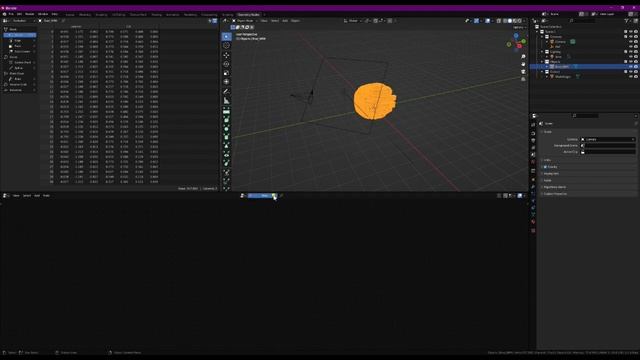The image size is (640, 360).
Task: Hide the Cameras collection in viewport
Action: point(631,37)
